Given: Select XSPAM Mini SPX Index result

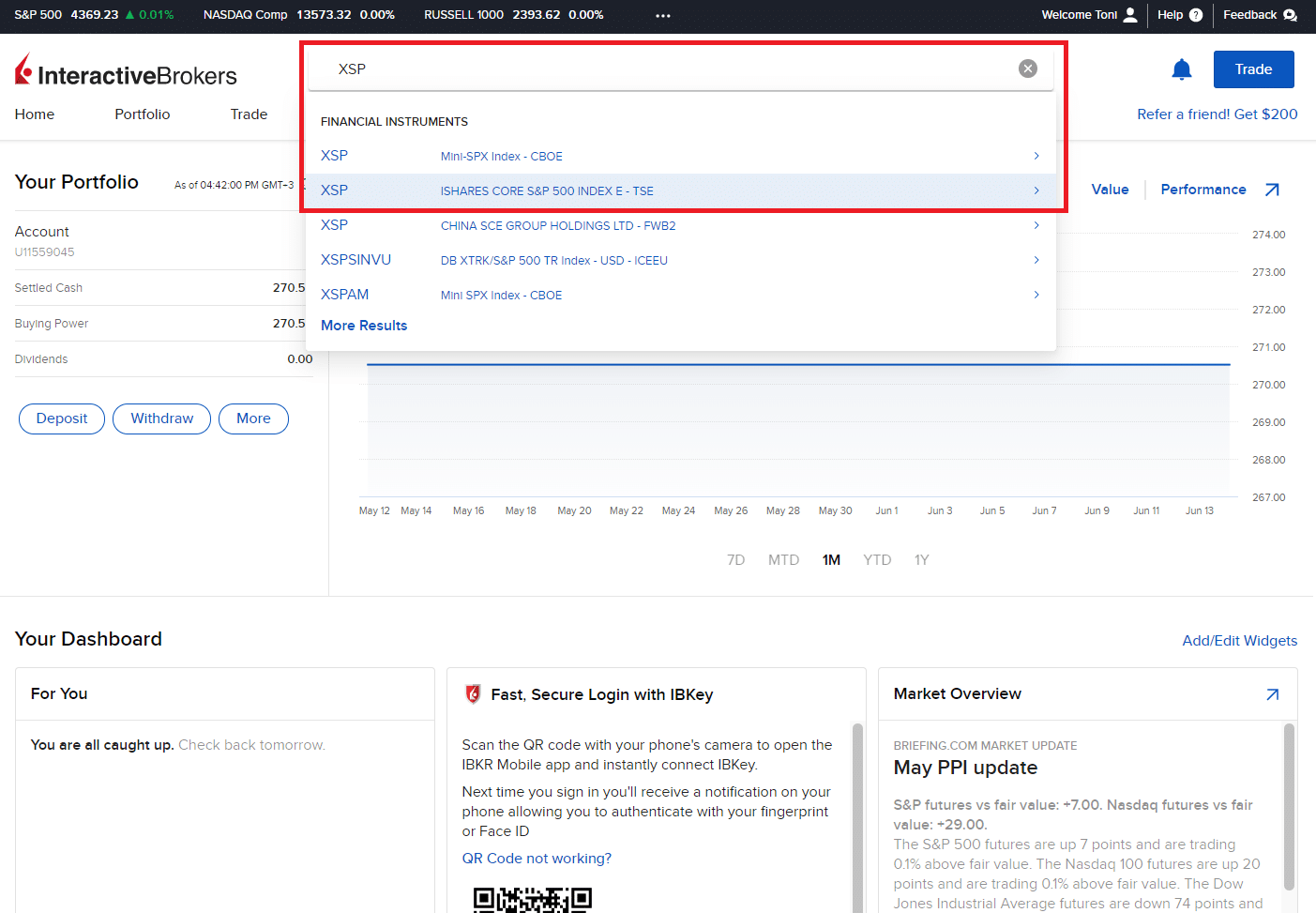Looking at the screenshot, I should point(681,295).
